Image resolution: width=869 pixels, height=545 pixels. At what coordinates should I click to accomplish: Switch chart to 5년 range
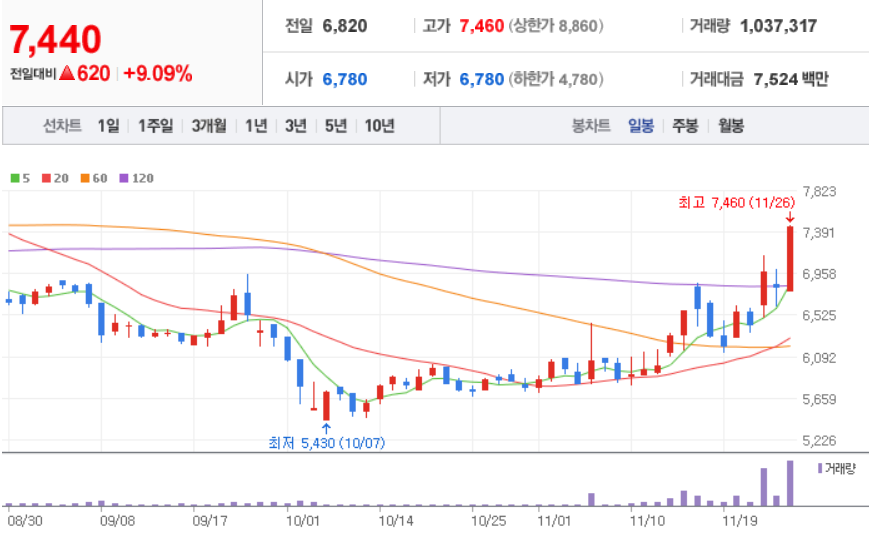click(x=336, y=126)
